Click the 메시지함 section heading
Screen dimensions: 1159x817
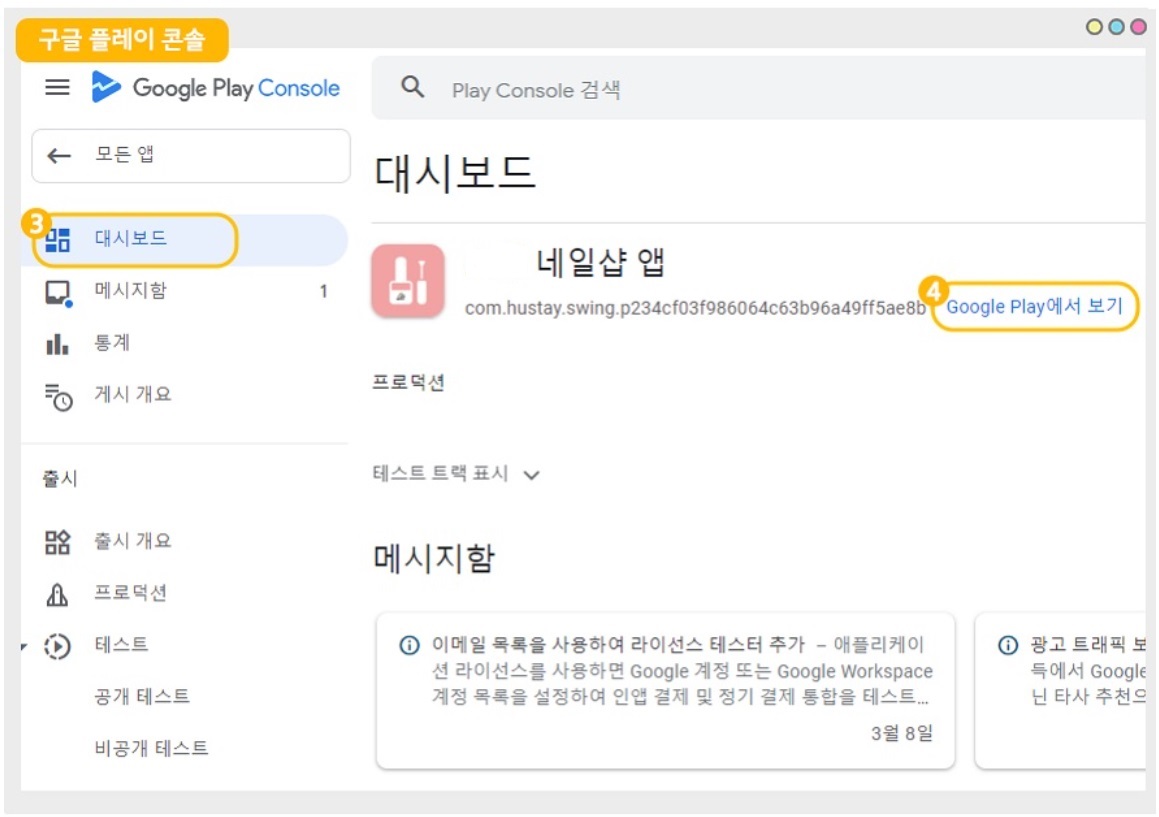[x=434, y=557]
